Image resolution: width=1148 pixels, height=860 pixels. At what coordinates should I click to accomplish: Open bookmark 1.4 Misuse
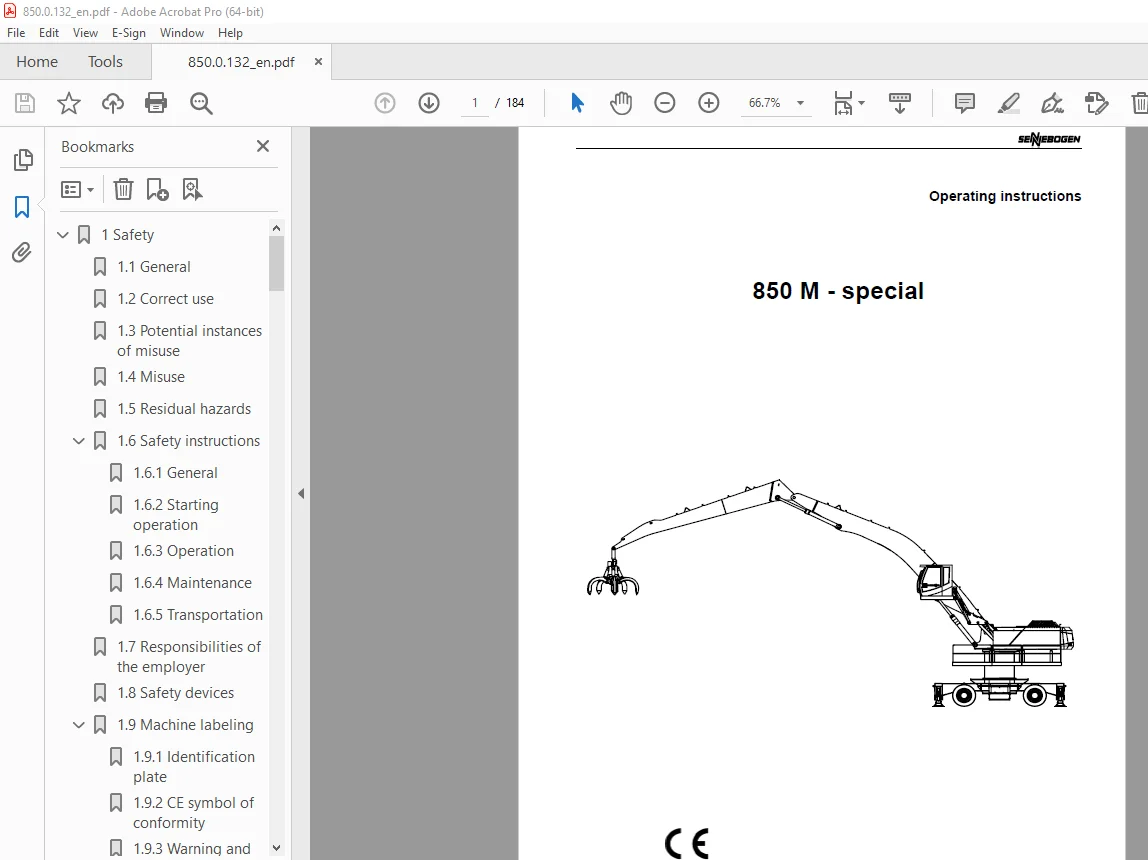tap(151, 377)
